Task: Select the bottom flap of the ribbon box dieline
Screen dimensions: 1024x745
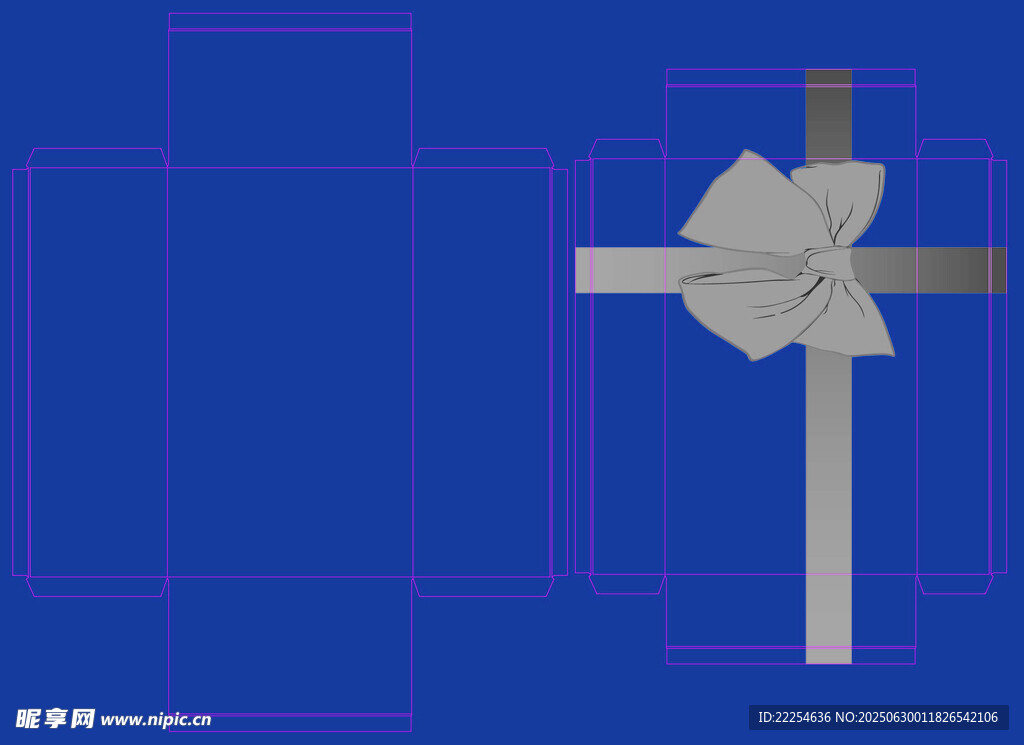Action: pos(740,610)
